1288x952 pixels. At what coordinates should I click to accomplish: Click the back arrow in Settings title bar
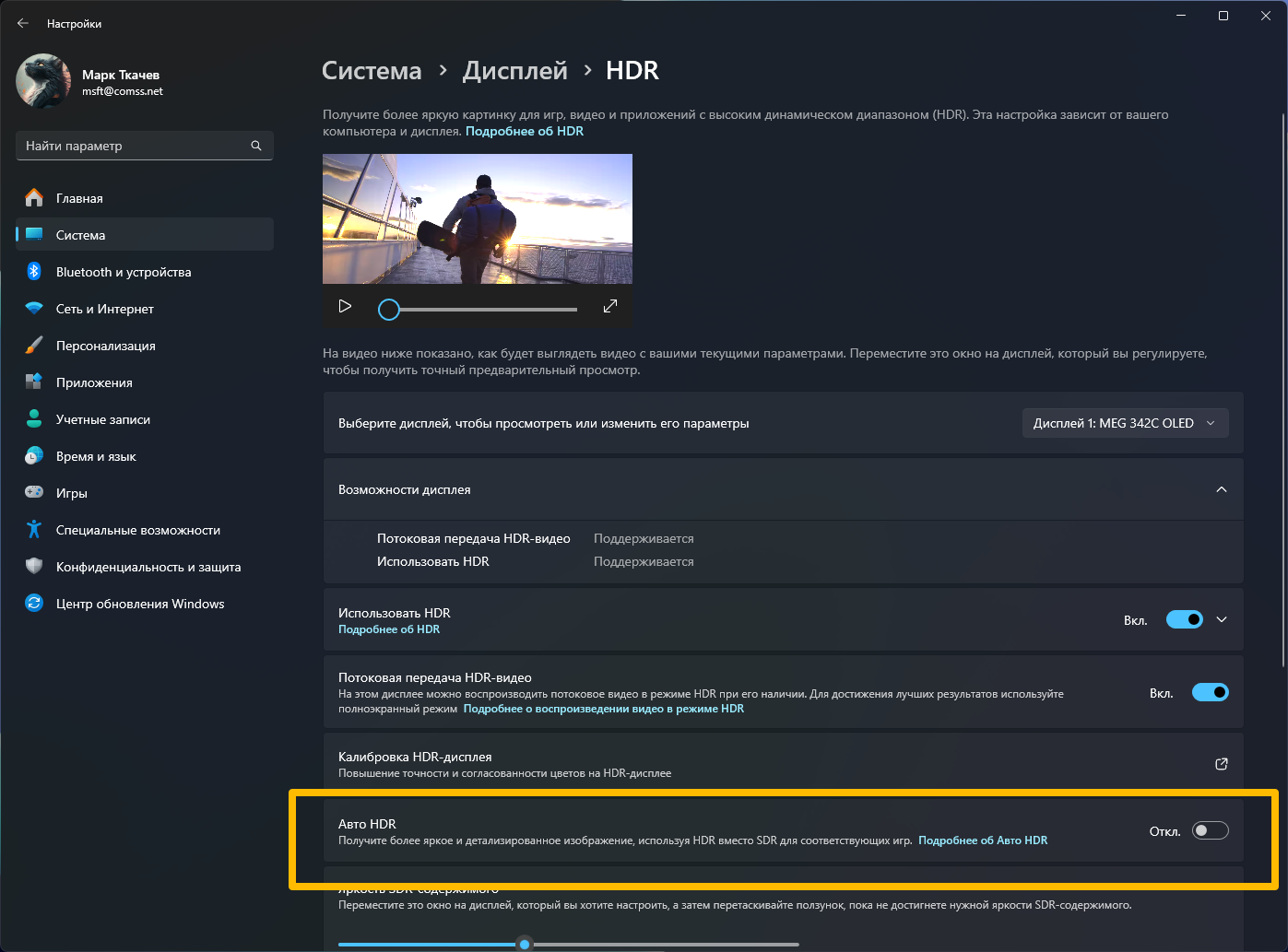coord(23,23)
